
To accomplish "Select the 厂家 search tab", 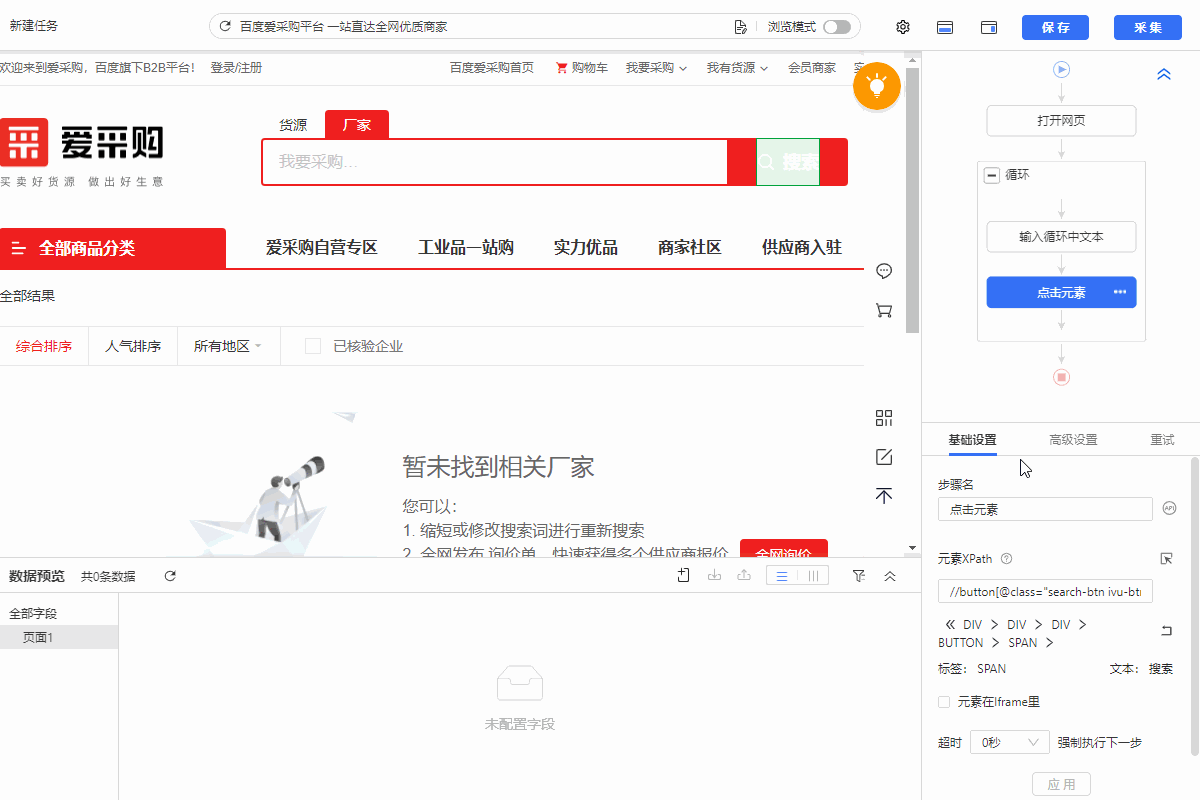I will (x=357, y=125).
